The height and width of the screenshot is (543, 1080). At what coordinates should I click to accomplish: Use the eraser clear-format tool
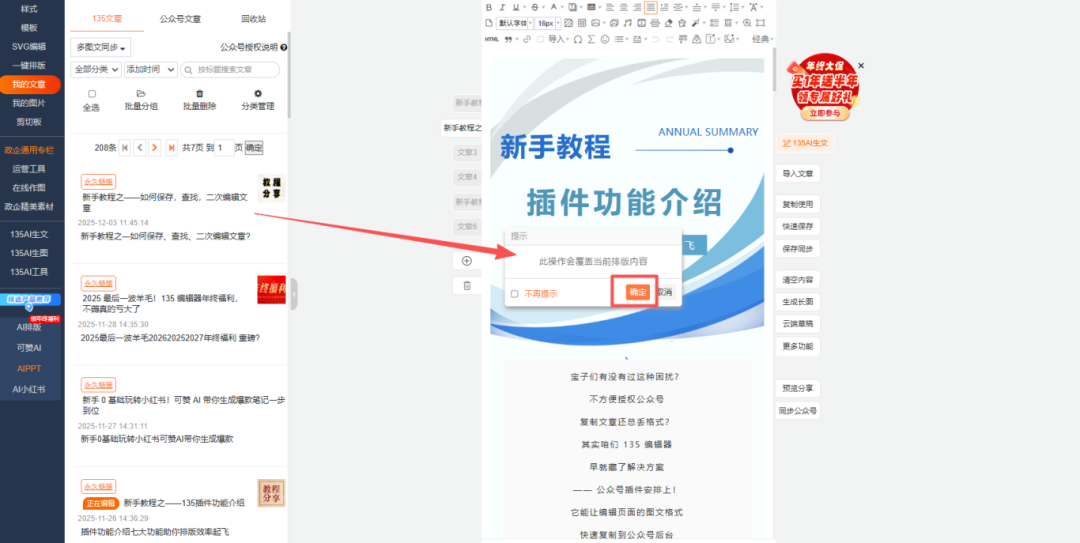669,23
